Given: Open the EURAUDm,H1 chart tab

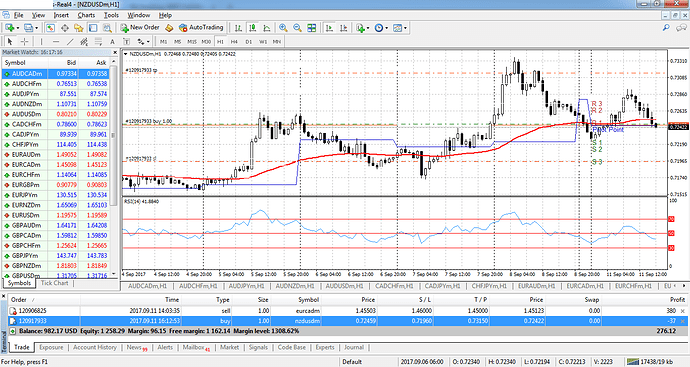Looking at the screenshot, I should tap(536, 286).
